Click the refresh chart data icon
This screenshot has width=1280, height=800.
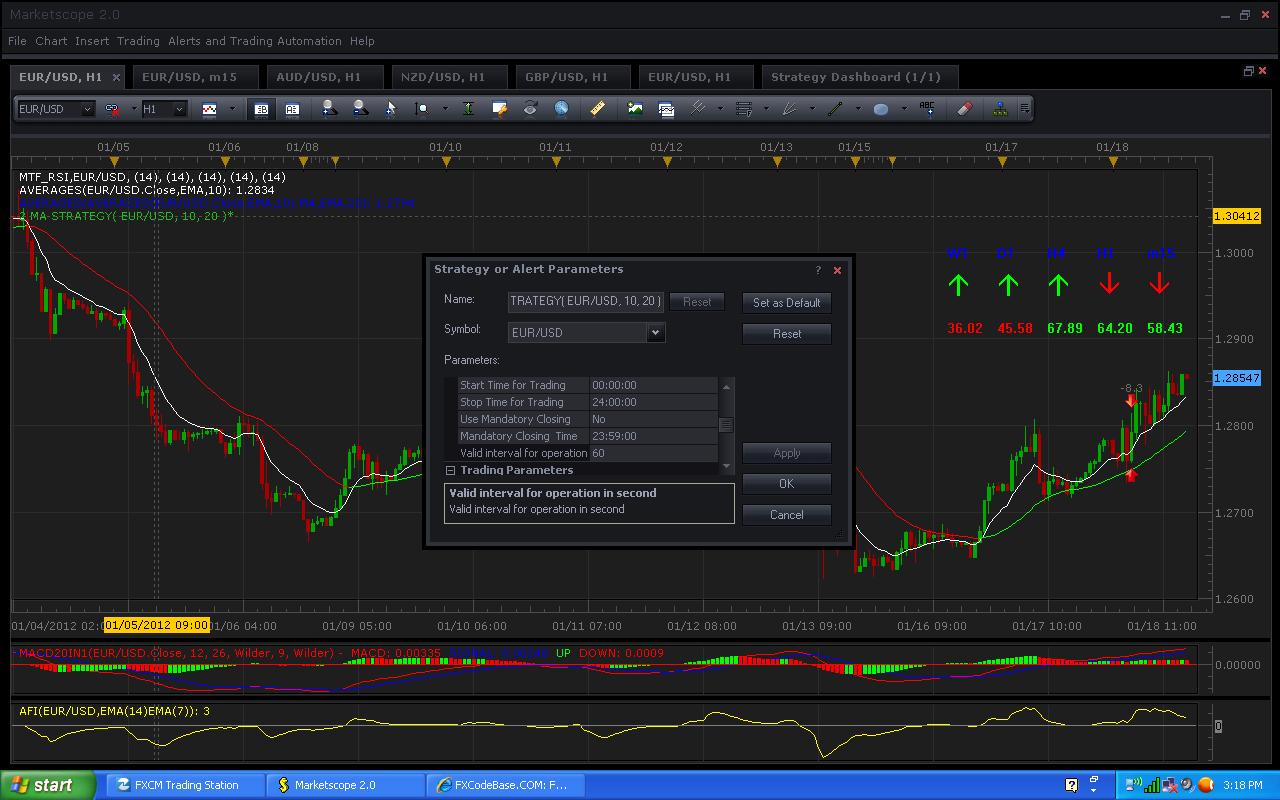tap(530, 109)
